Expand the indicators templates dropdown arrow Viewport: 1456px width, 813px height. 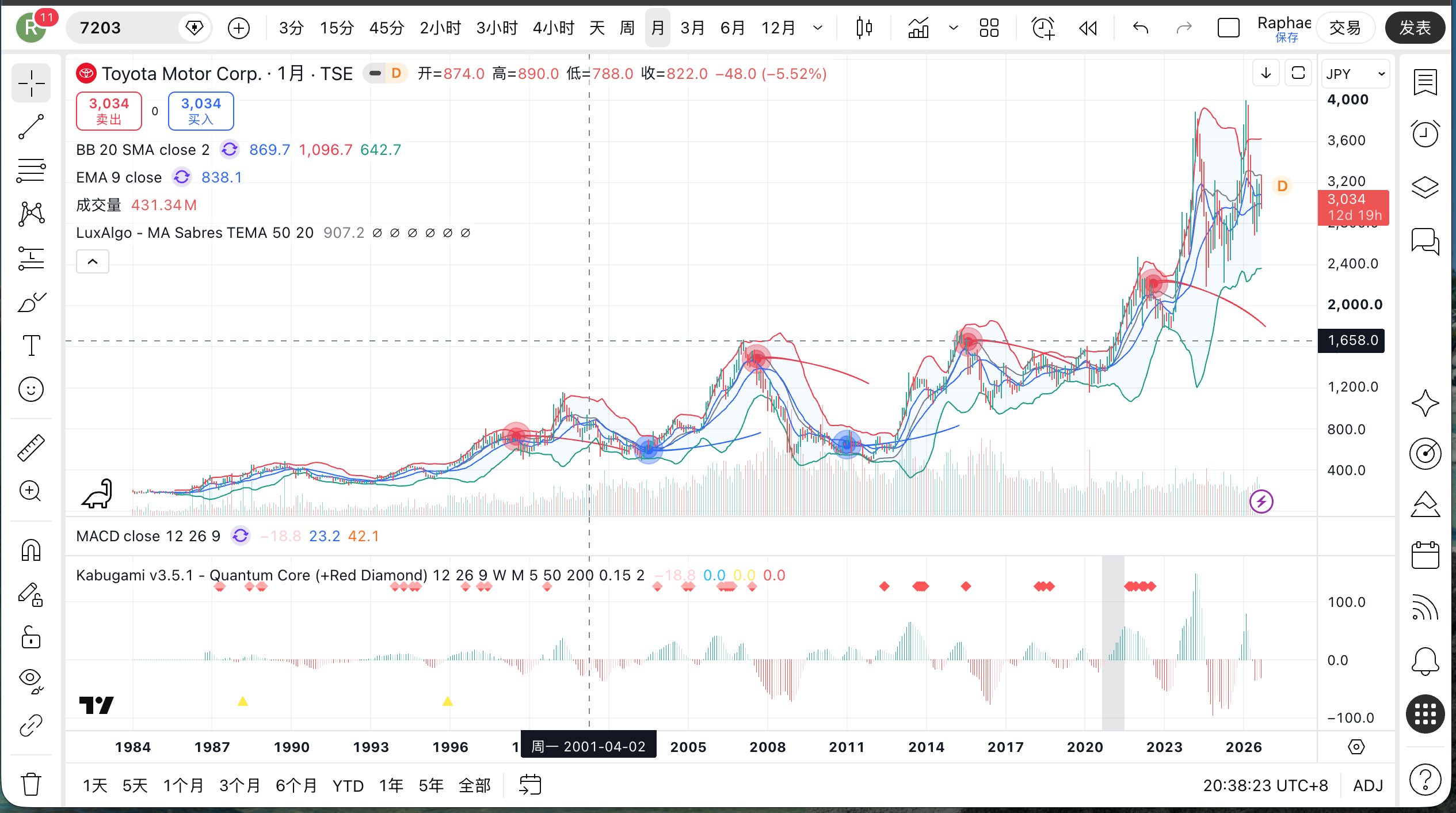point(953,28)
